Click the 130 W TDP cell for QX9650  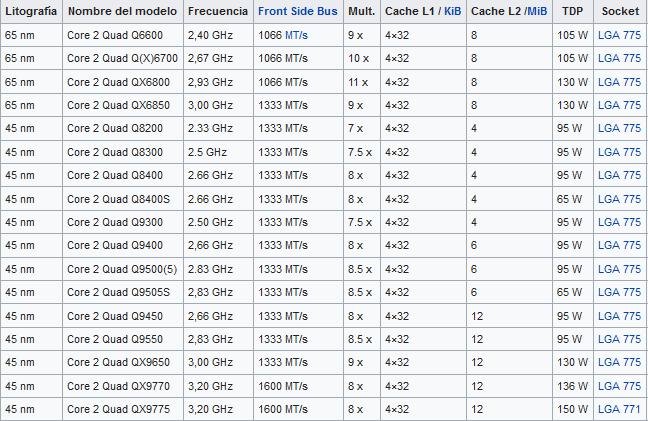pyautogui.click(x=573, y=362)
